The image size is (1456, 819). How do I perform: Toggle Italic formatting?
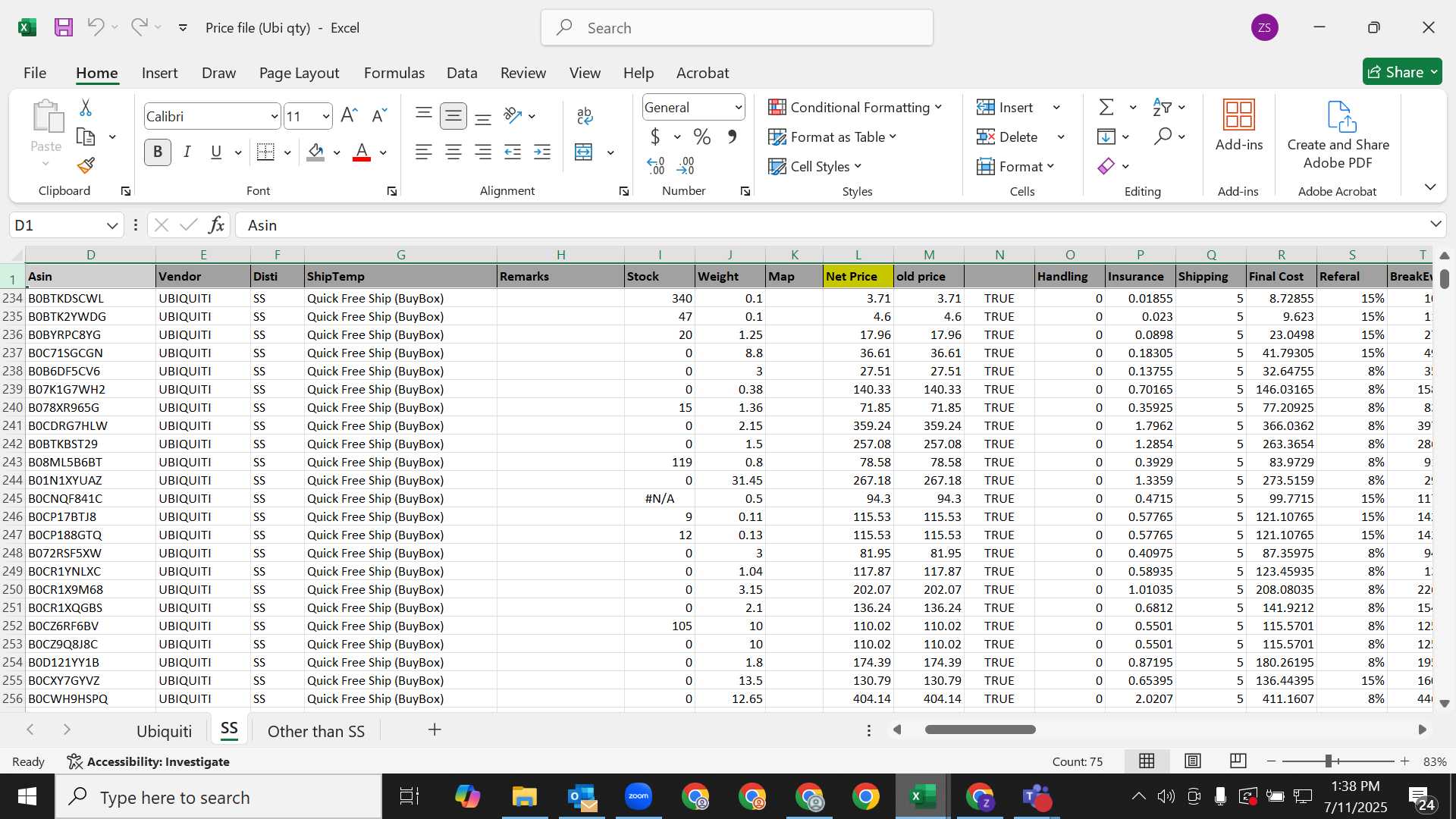(x=187, y=152)
